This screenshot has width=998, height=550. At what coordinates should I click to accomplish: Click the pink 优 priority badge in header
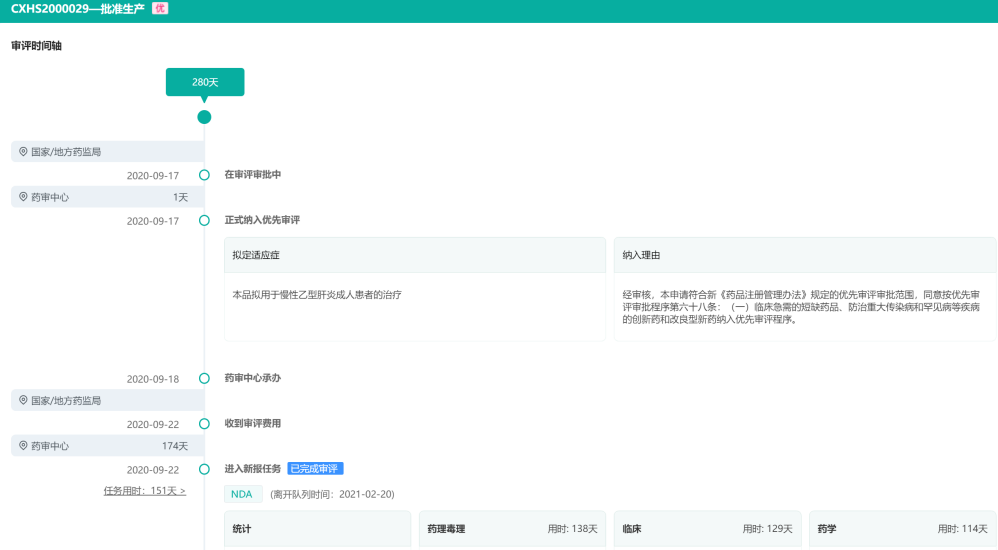(160, 8)
